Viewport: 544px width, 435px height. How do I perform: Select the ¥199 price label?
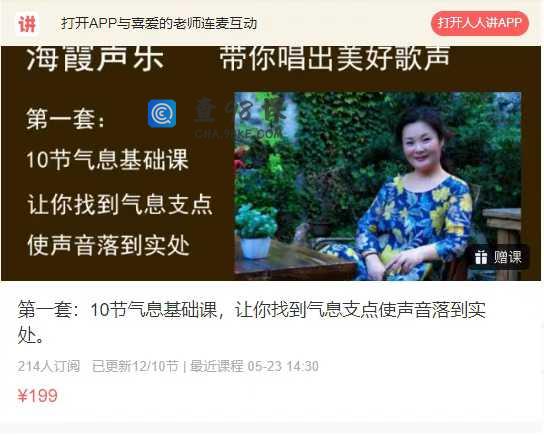tap(37, 395)
